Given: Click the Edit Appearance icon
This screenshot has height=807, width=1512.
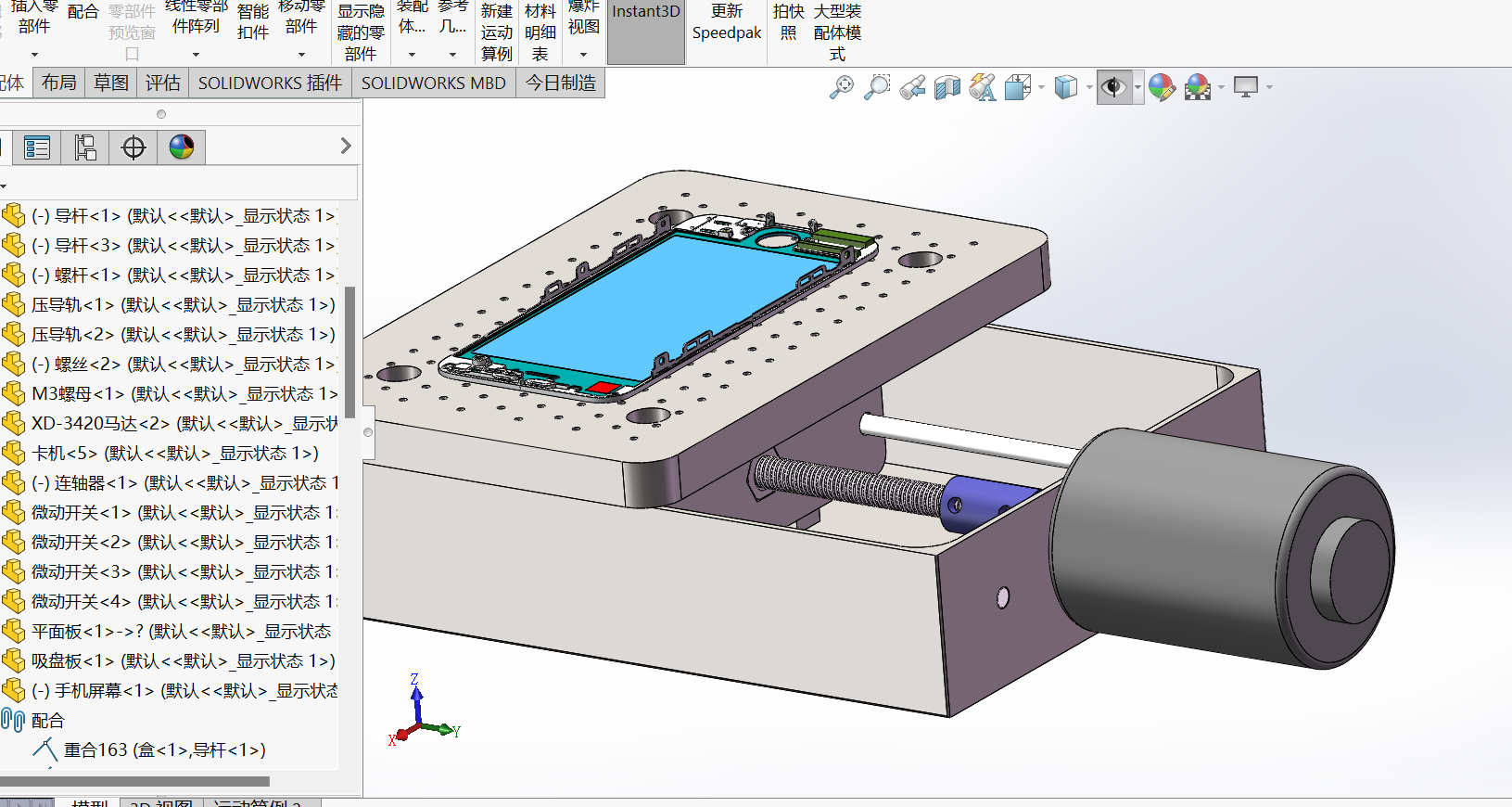Looking at the screenshot, I should (x=1162, y=87).
